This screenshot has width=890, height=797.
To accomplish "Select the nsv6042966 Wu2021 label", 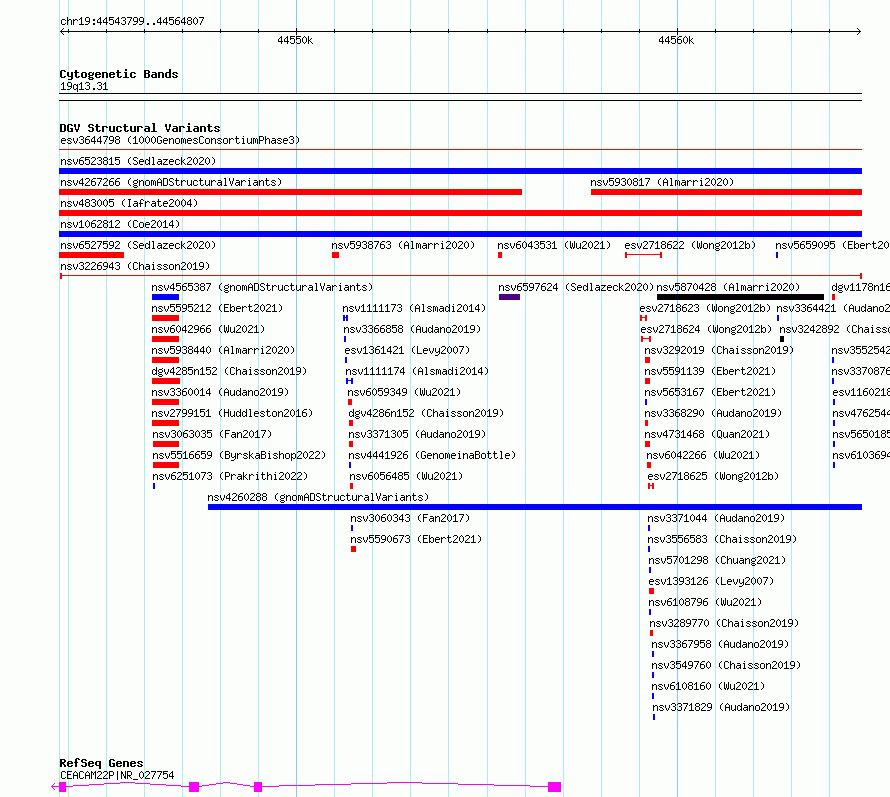I will [x=208, y=329].
